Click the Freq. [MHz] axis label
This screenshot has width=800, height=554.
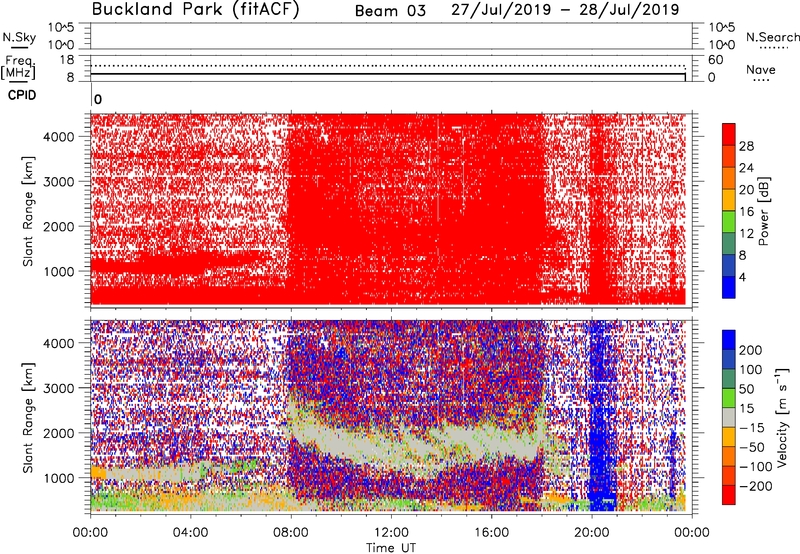pos(18,68)
